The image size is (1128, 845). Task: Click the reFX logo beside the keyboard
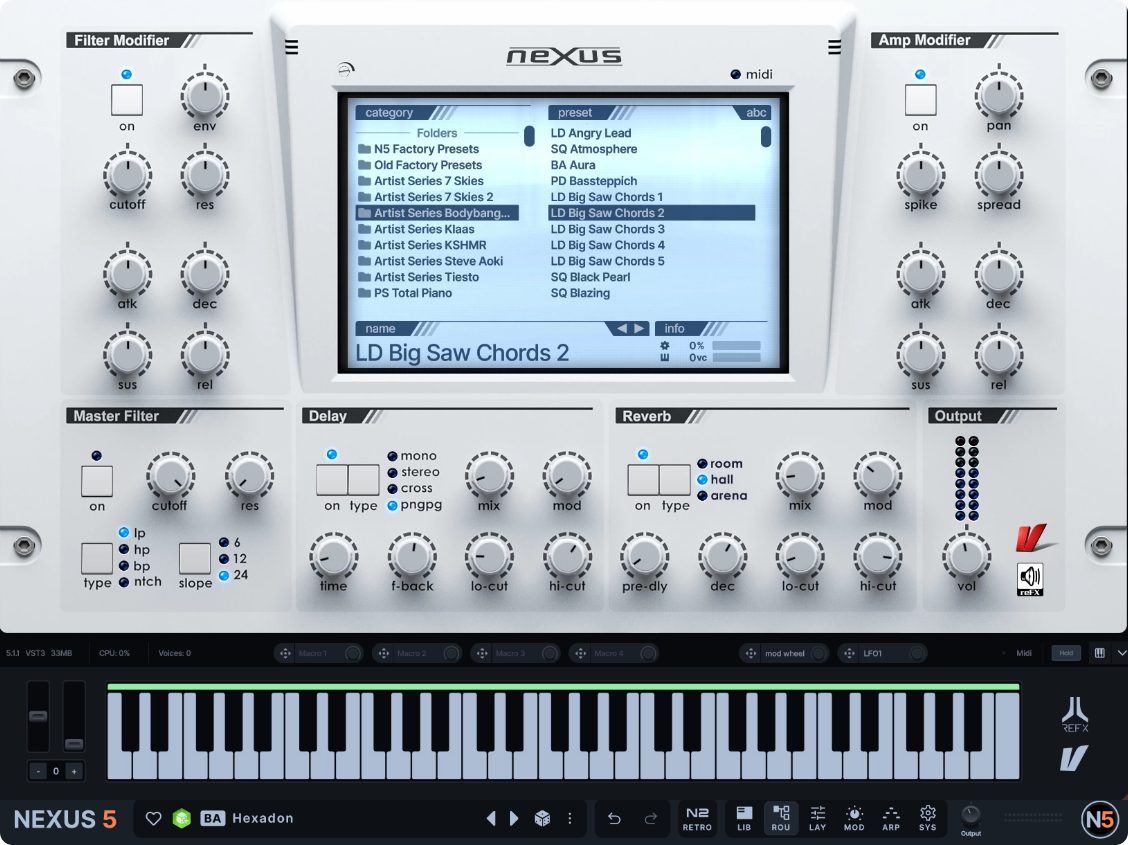click(1075, 715)
